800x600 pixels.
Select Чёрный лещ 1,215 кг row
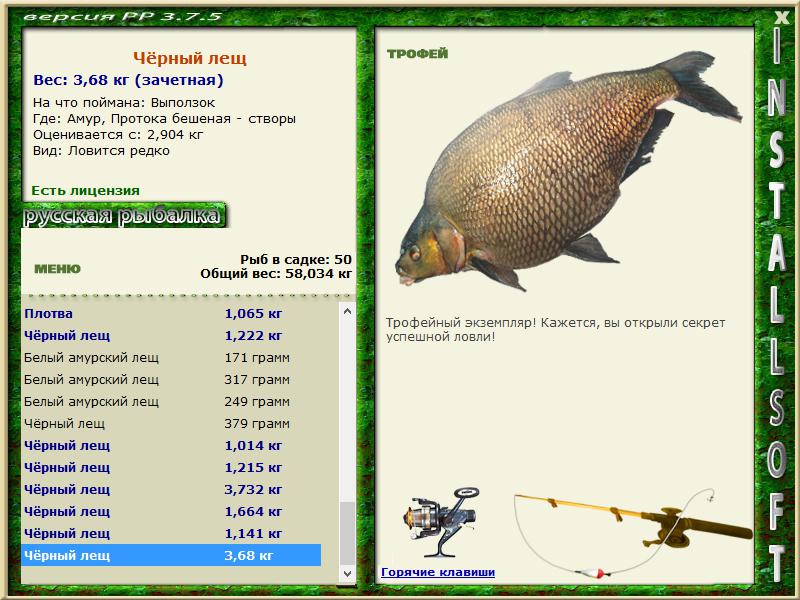(171, 467)
